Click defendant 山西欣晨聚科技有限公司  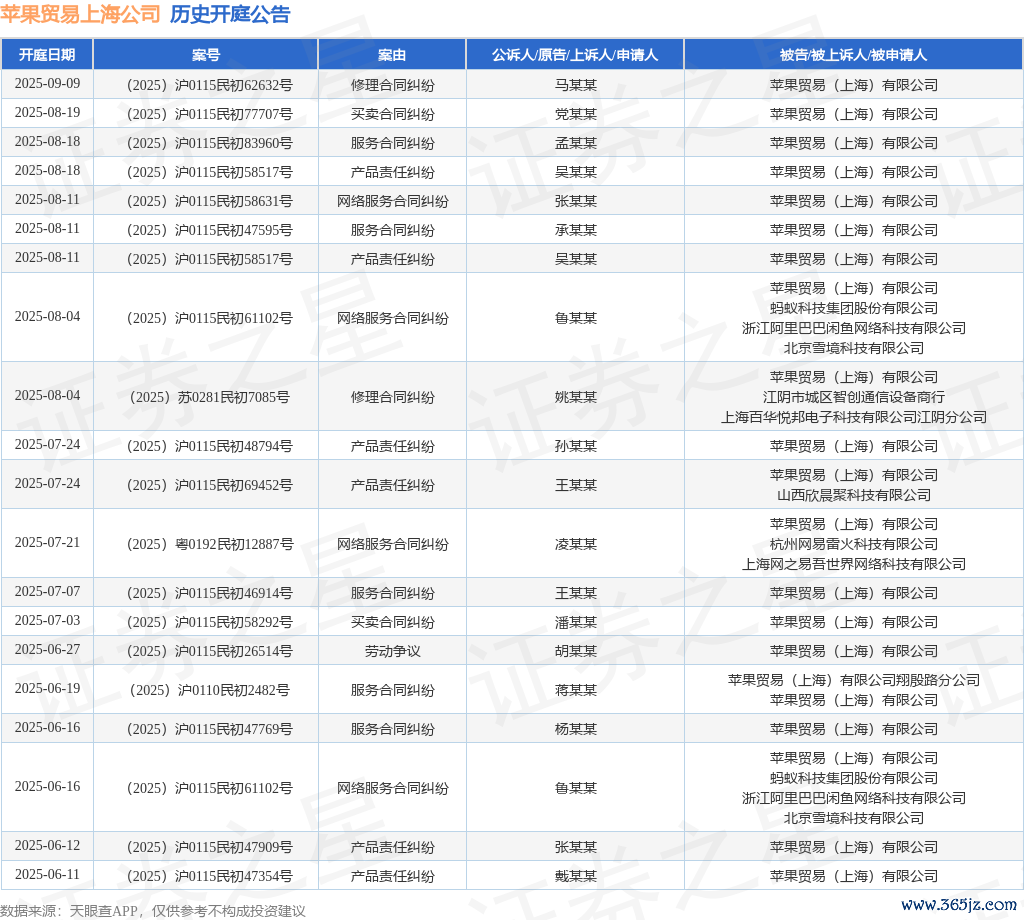click(x=853, y=495)
